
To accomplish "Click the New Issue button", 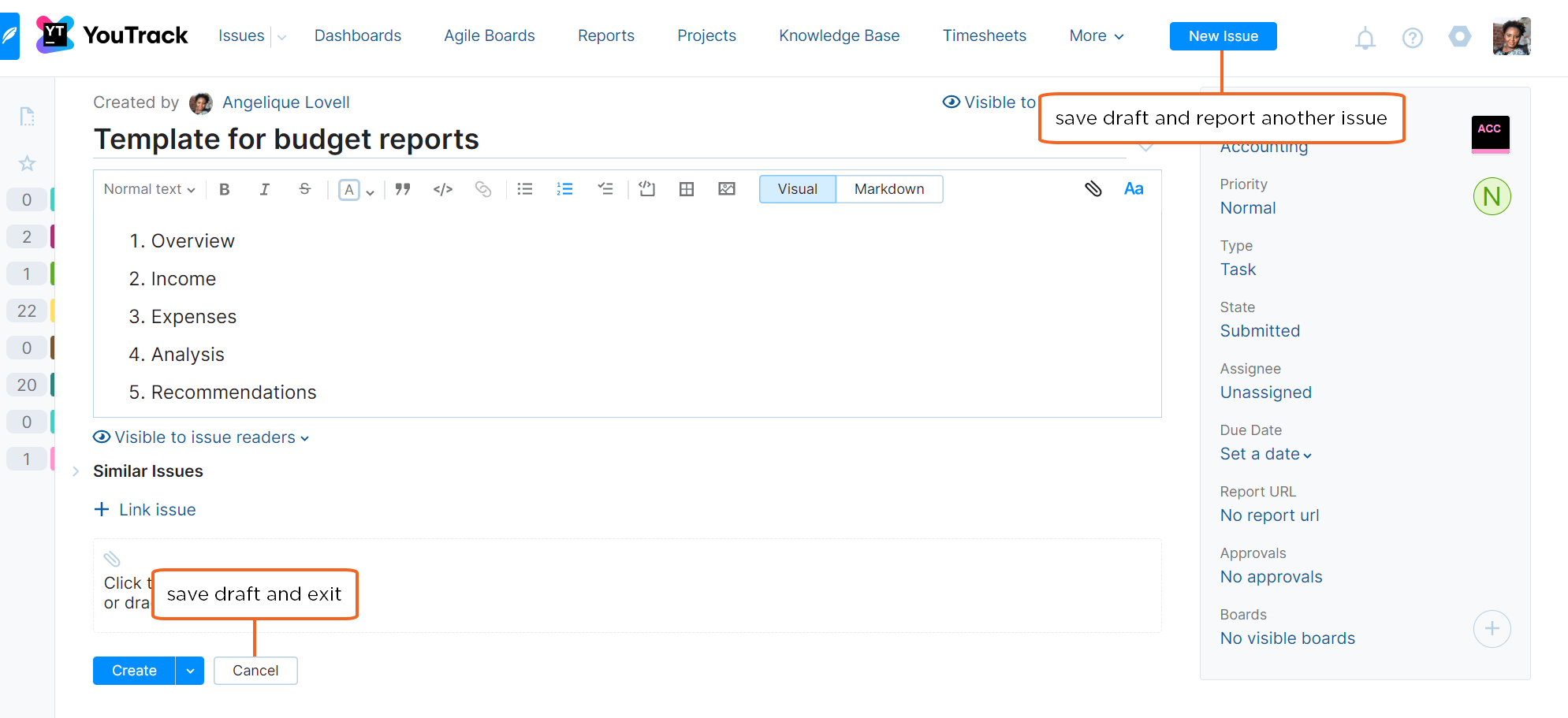I will 1223,35.
